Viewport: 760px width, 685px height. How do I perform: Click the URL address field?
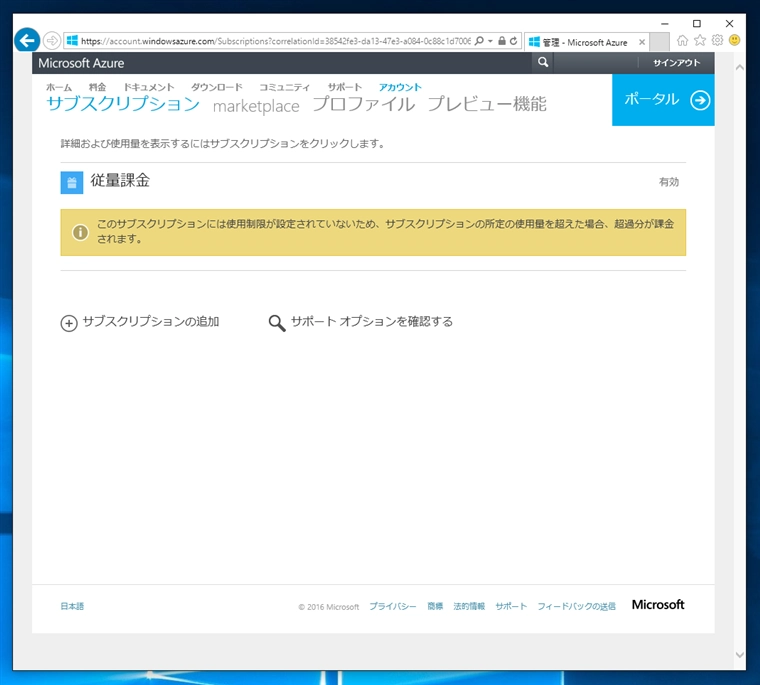point(275,41)
